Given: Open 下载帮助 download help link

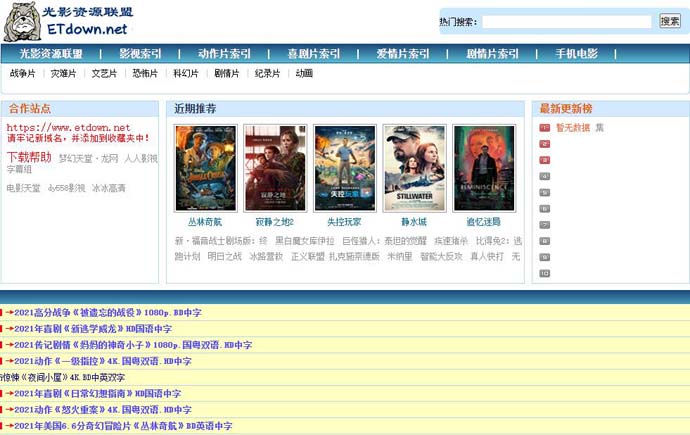Looking at the screenshot, I should click(x=29, y=157).
